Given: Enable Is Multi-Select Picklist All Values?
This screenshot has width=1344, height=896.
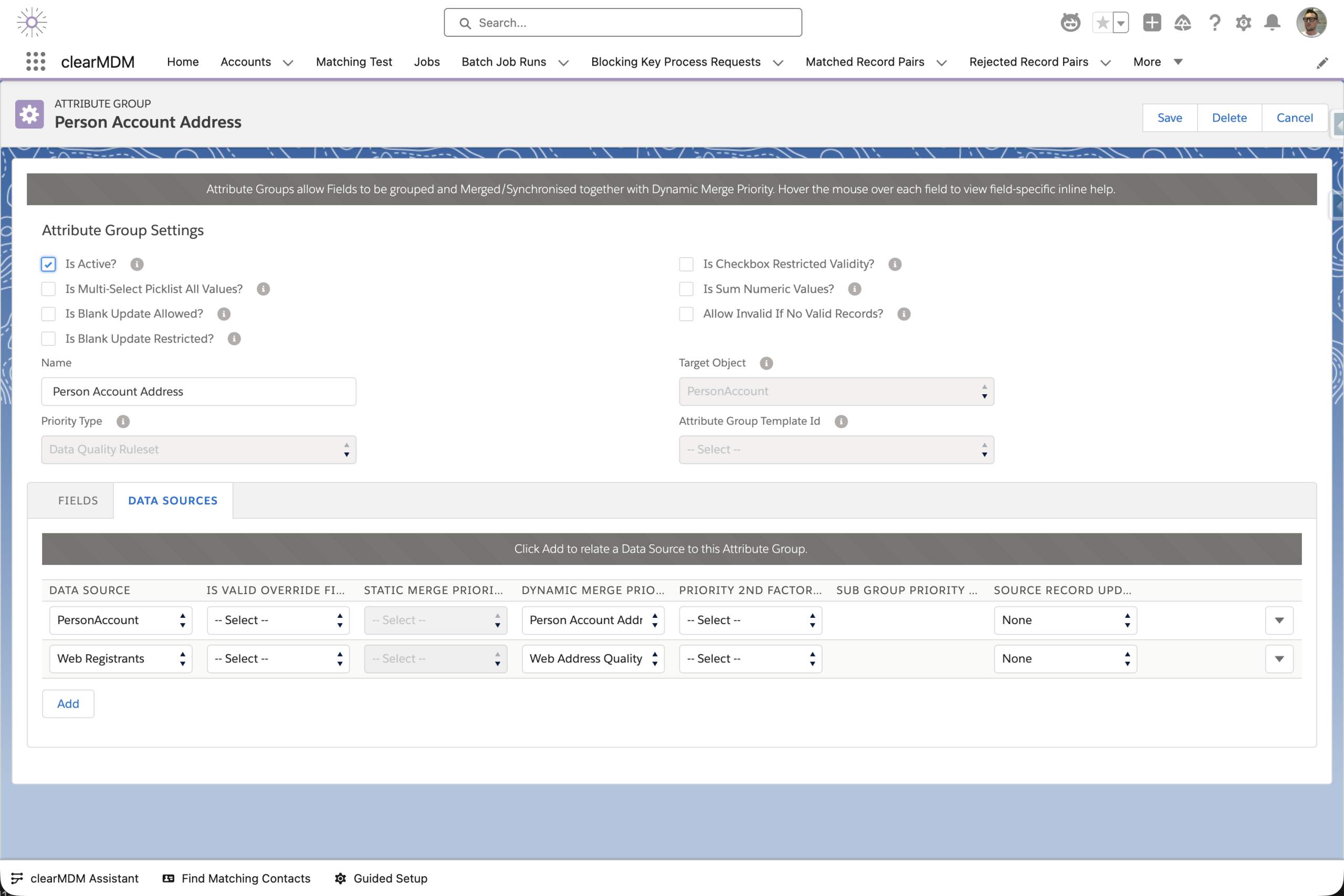Looking at the screenshot, I should pos(49,289).
